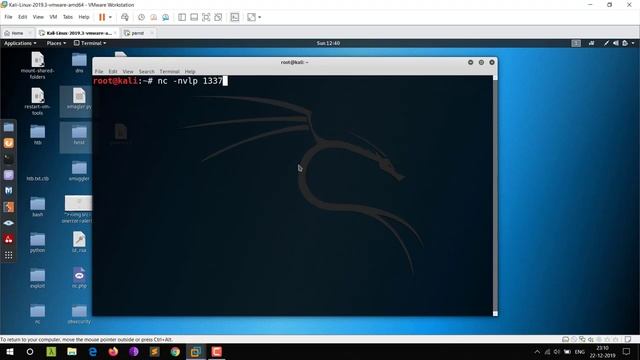Open VMware View menu
The width and height of the screenshot is (640, 360).
[38, 17]
